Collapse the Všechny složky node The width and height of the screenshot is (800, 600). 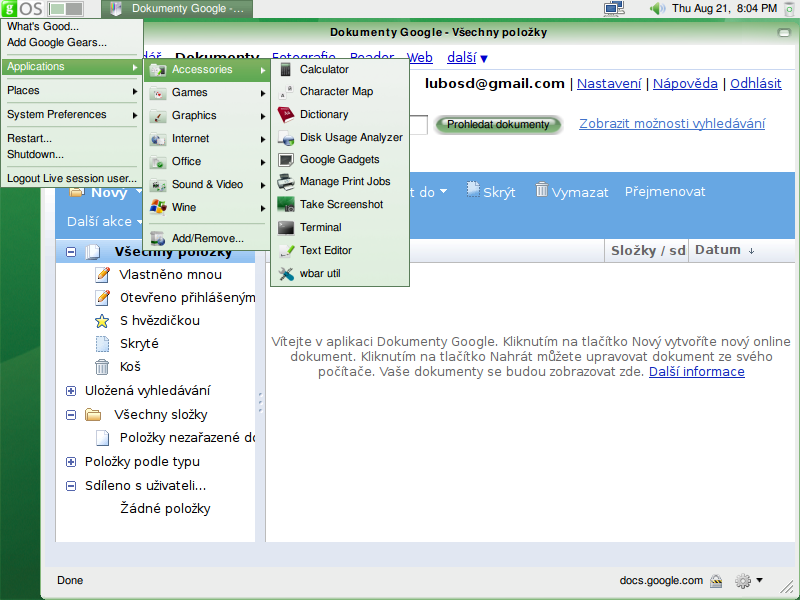(71, 415)
